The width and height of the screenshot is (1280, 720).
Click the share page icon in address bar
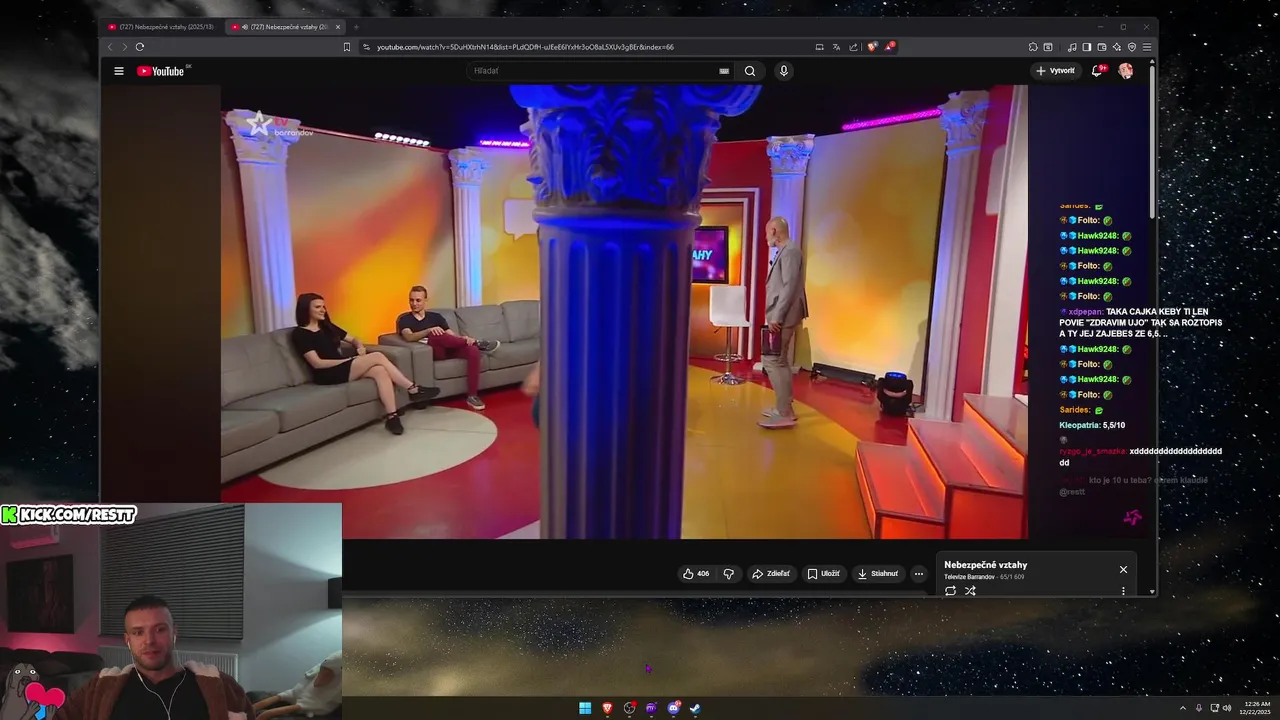click(x=853, y=47)
